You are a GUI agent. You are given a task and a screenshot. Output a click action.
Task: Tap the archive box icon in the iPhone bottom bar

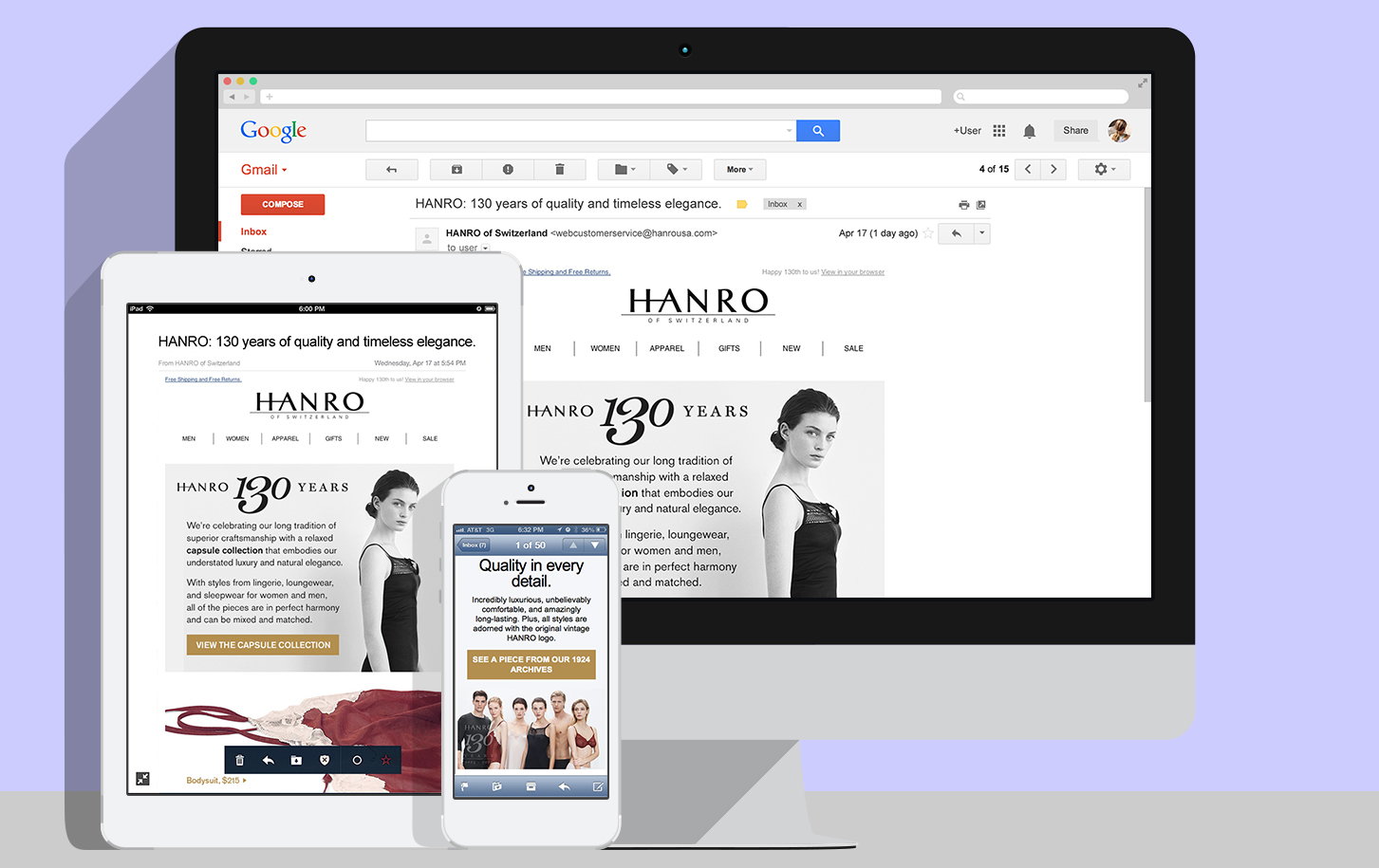531,786
